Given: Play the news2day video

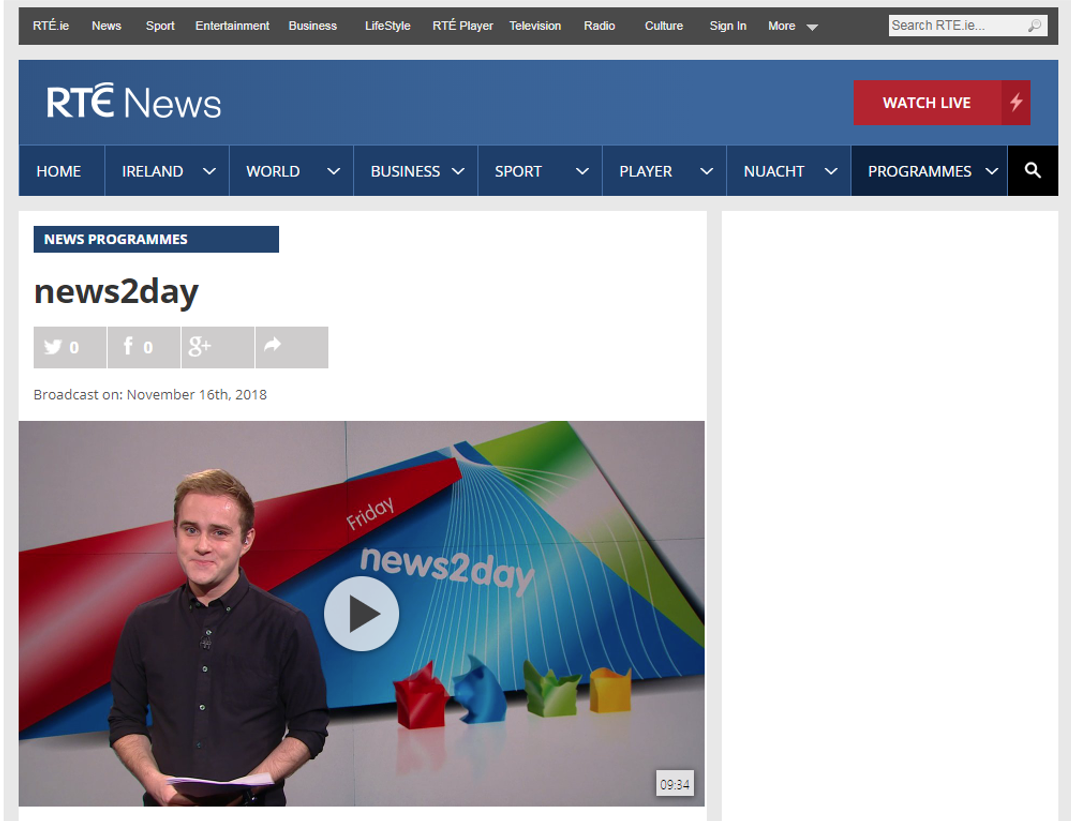Looking at the screenshot, I should tap(361, 614).
